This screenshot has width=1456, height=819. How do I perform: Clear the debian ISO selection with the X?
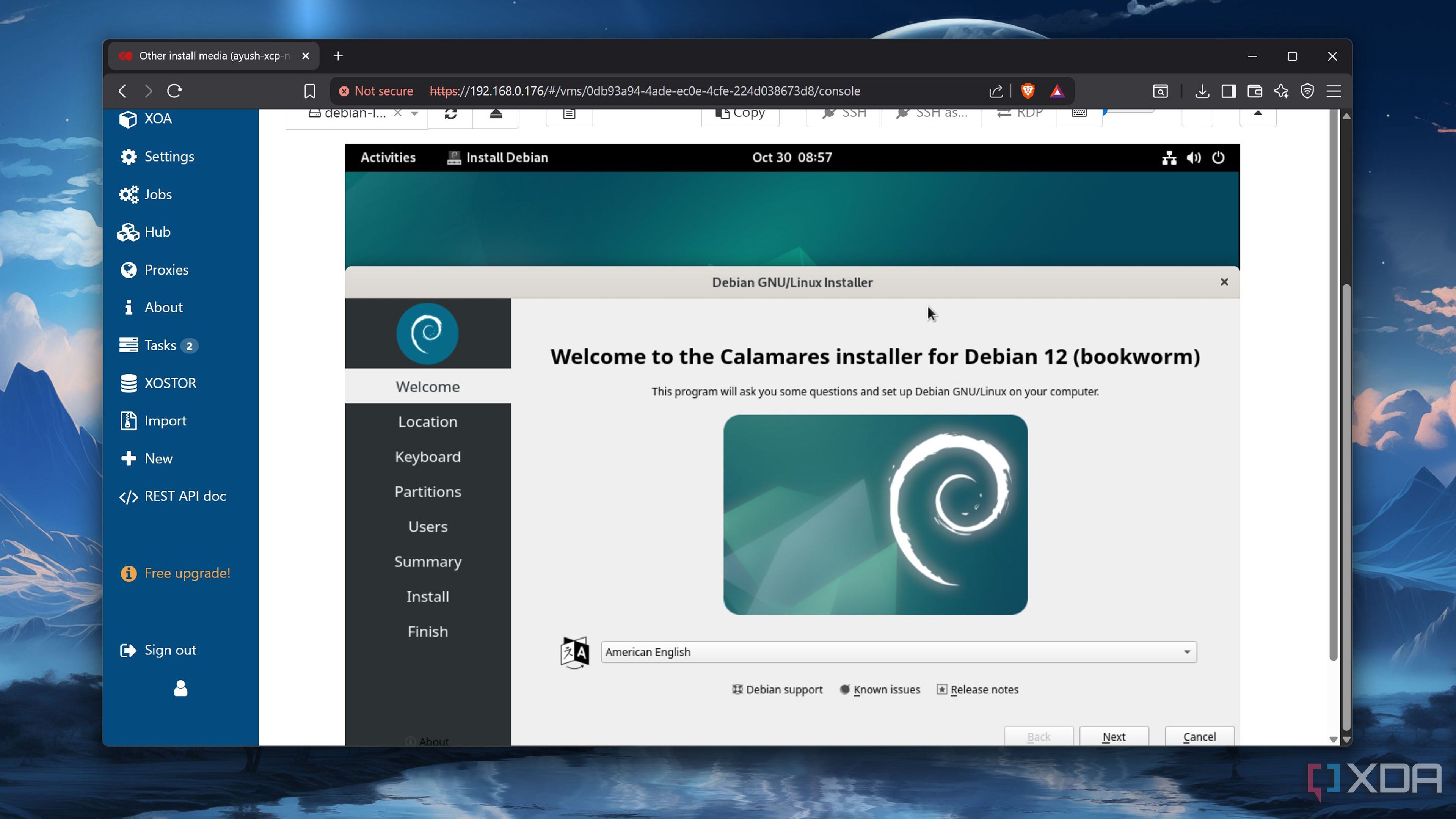coord(398,113)
